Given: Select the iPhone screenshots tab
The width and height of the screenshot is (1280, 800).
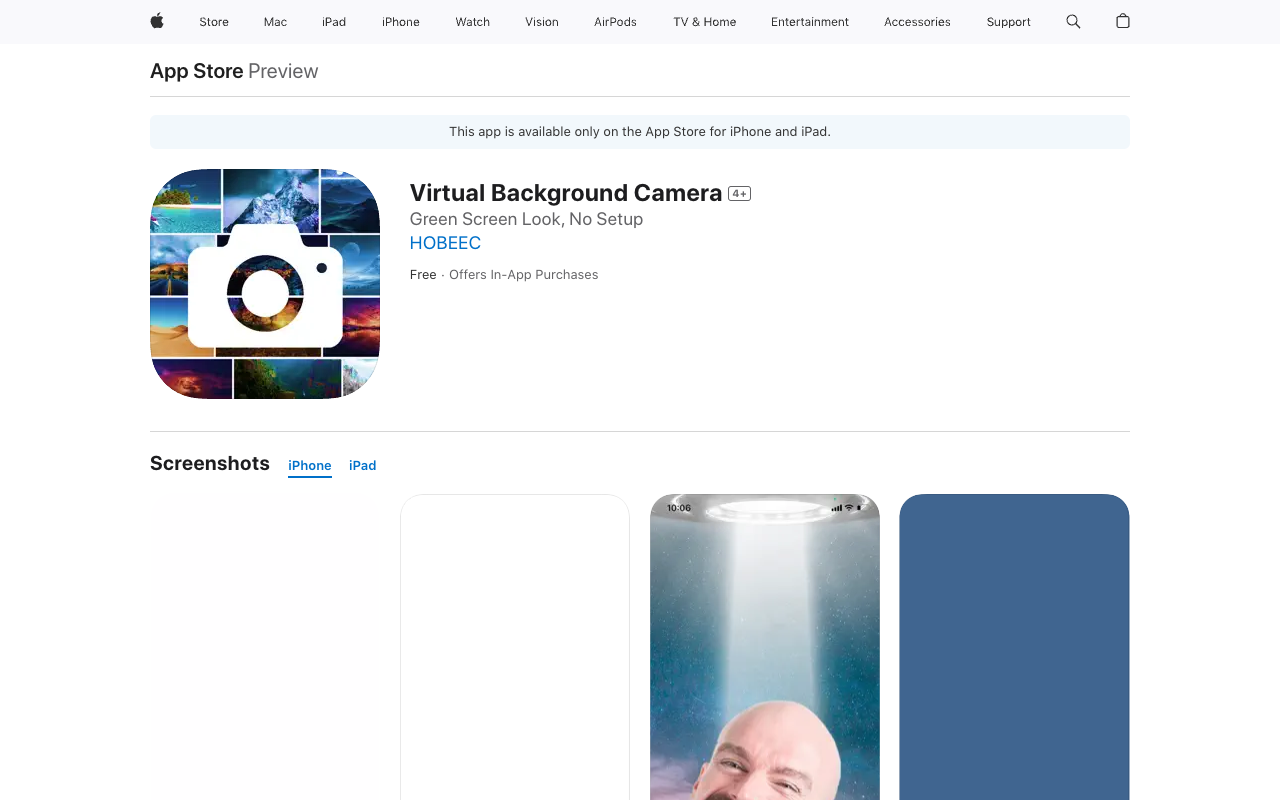Looking at the screenshot, I should (310, 466).
